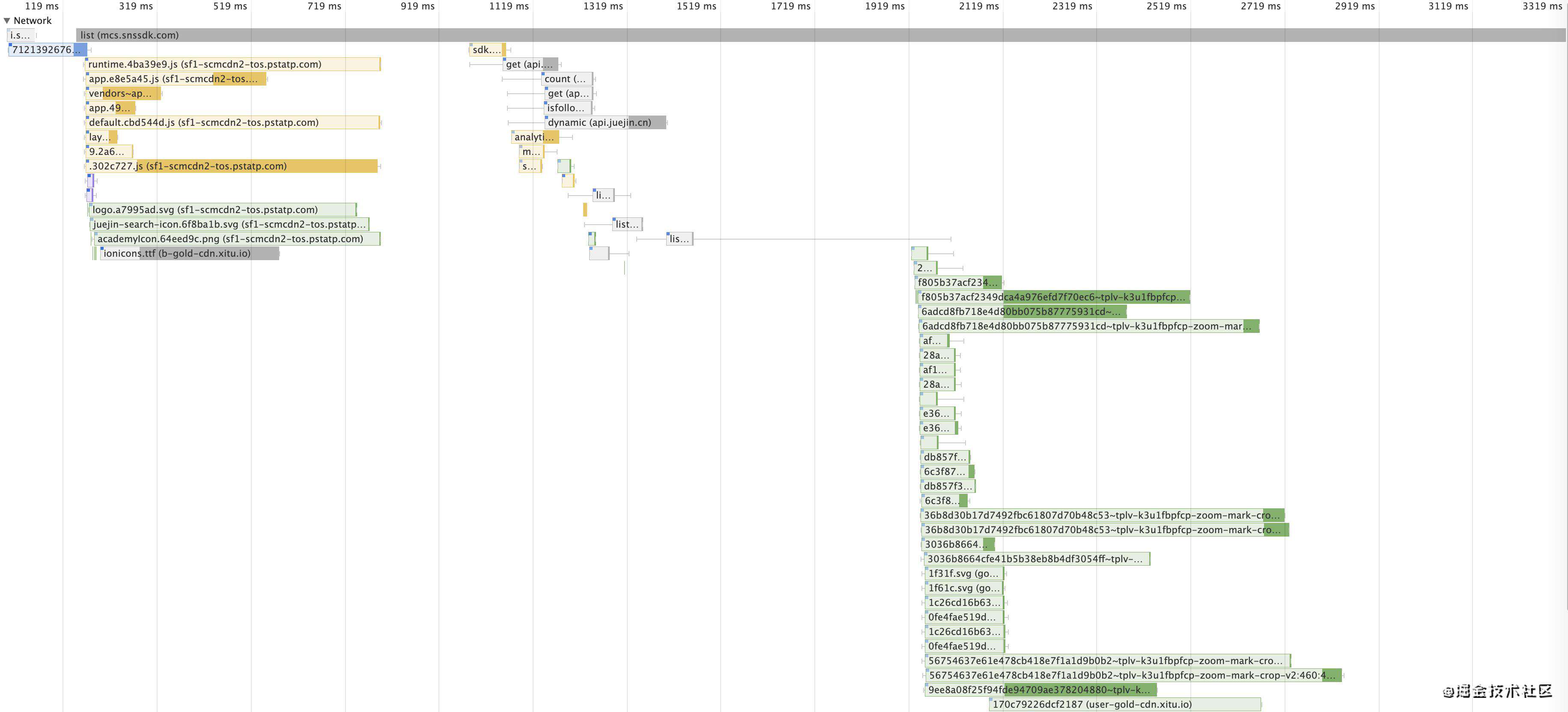Select the i.s… request bar

21,35
